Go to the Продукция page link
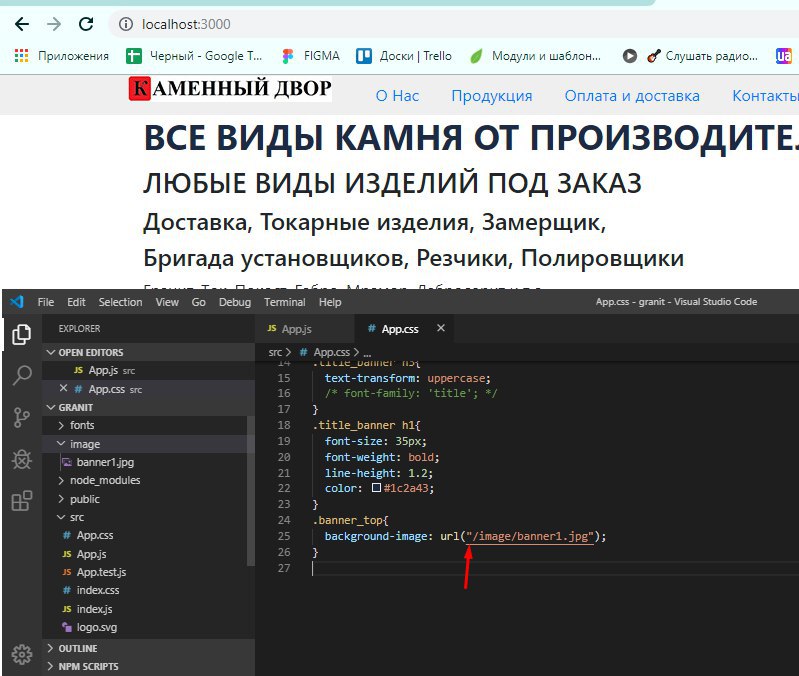The height and width of the screenshot is (676, 799). click(x=492, y=96)
